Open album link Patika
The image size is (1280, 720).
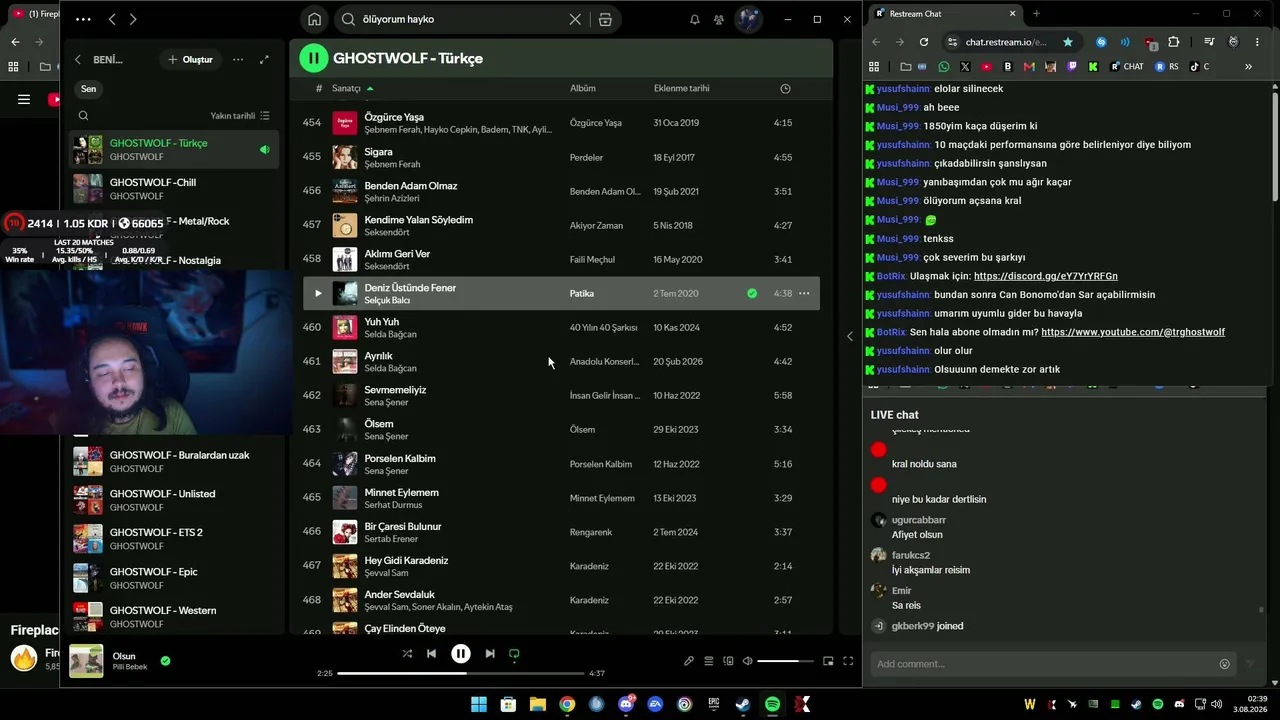point(582,293)
